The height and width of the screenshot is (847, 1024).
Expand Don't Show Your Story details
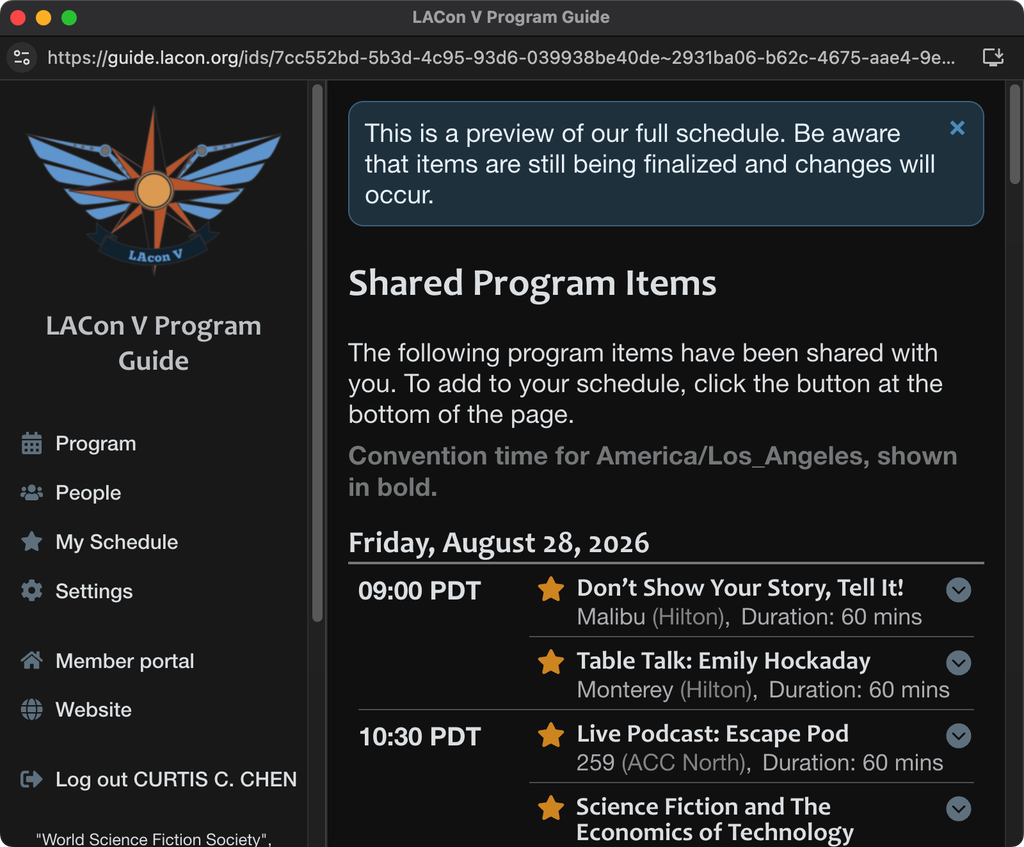958,590
